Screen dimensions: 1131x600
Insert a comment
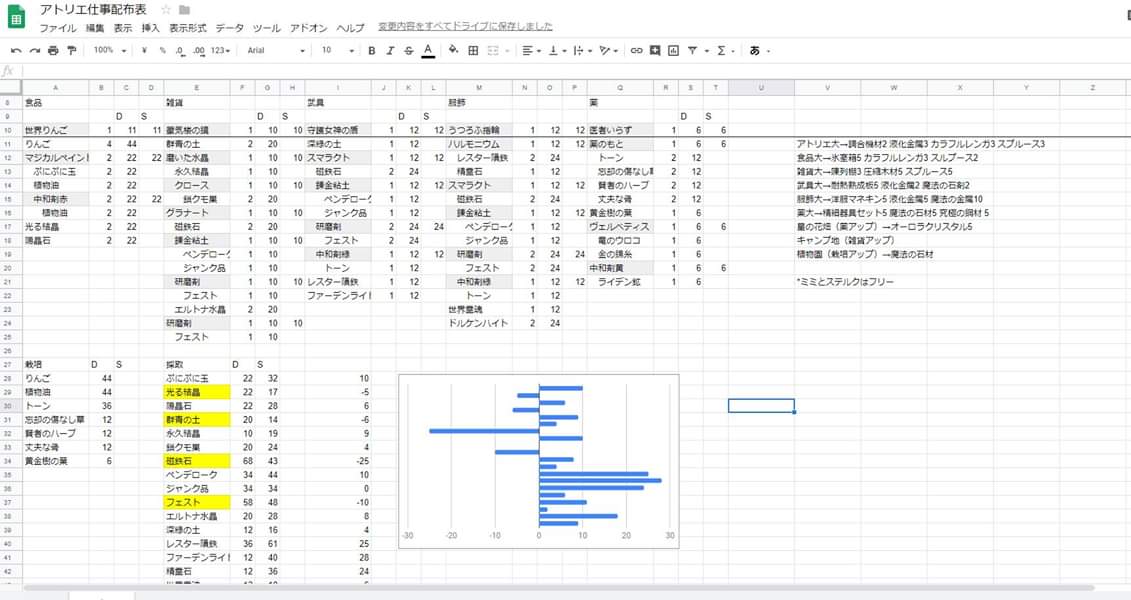point(655,50)
